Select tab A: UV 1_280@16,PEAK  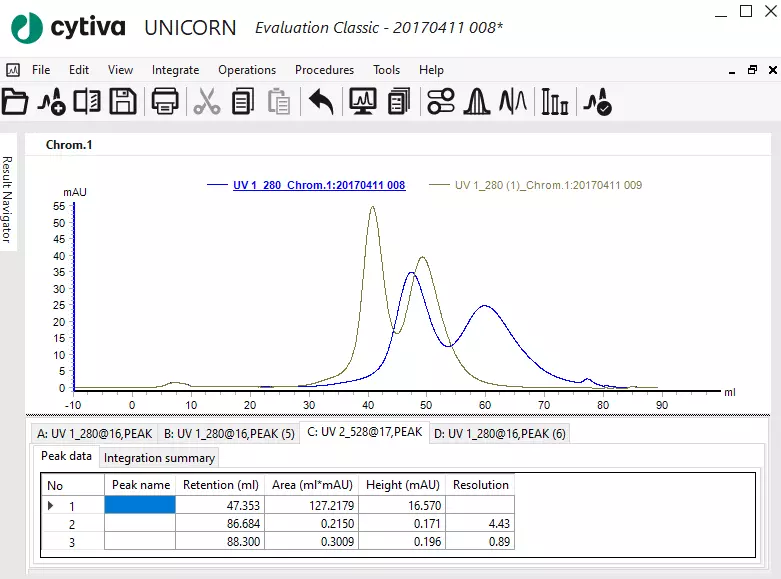[x=94, y=433]
